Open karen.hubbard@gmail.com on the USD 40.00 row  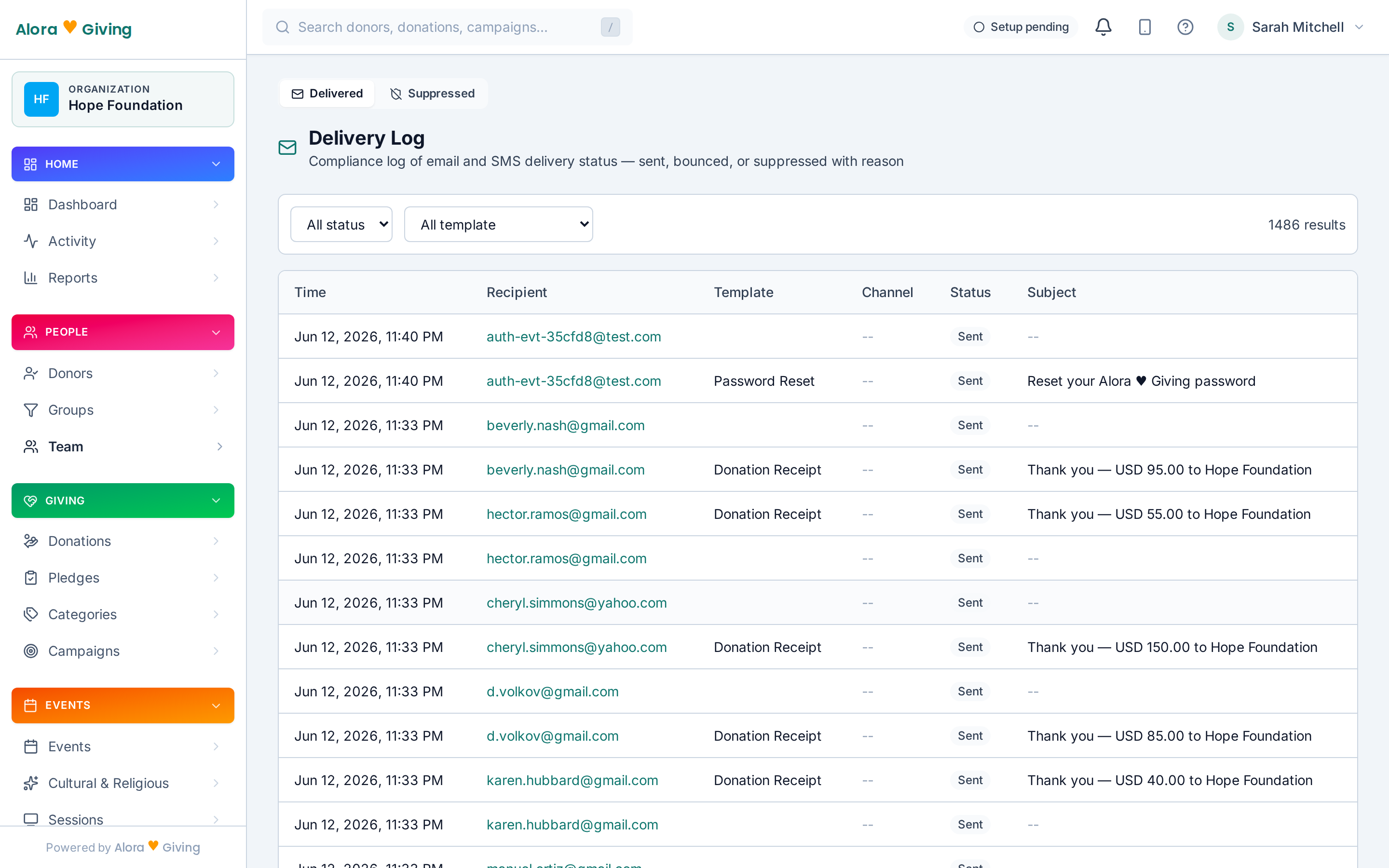pyautogui.click(x=572, y=780)
